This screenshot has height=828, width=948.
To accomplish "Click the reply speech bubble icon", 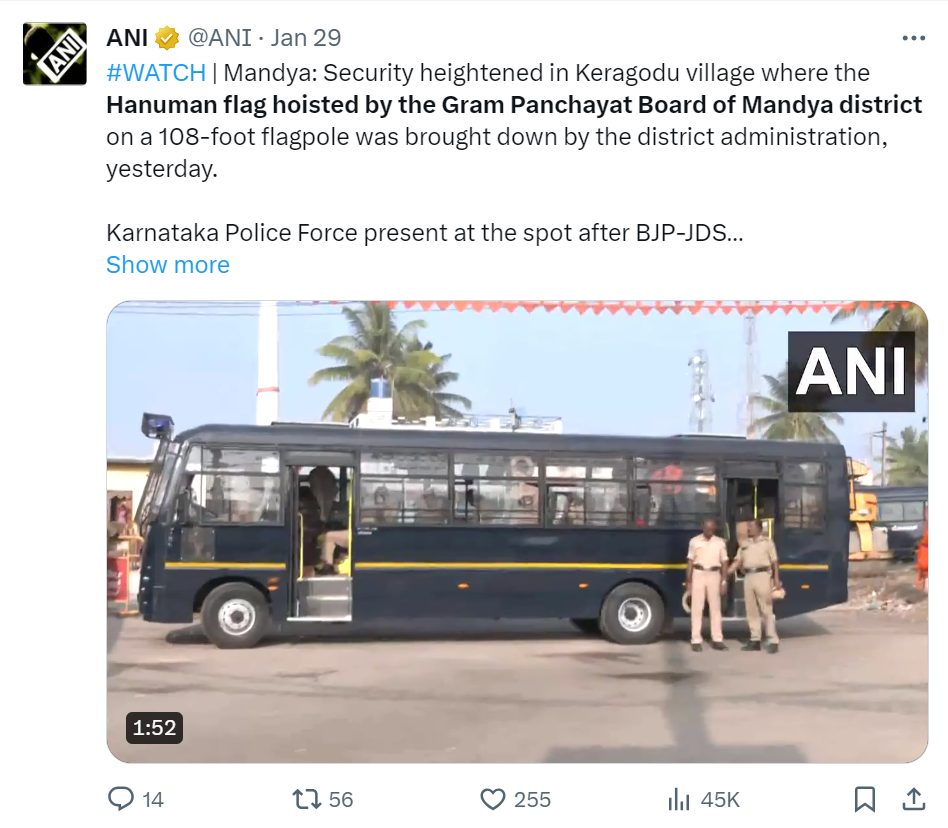I will click(120, 799).
